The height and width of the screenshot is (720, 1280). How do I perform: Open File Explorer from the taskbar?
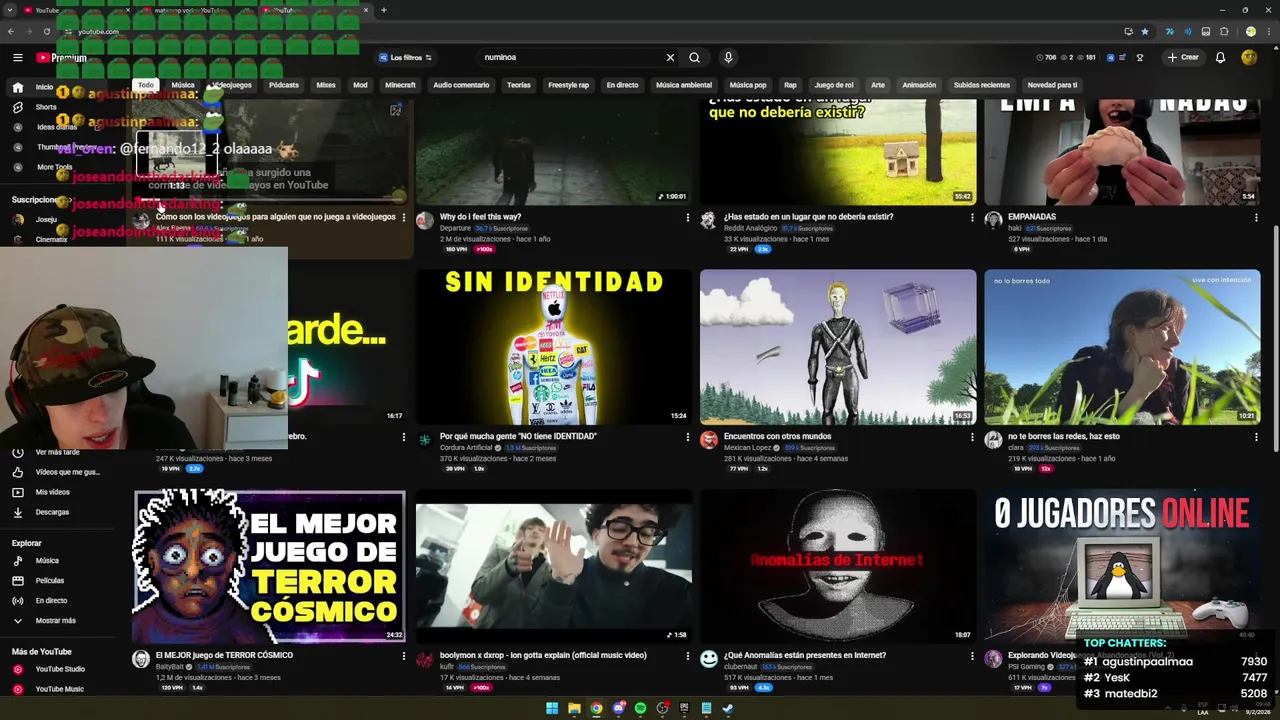click(x=574, y=709)
